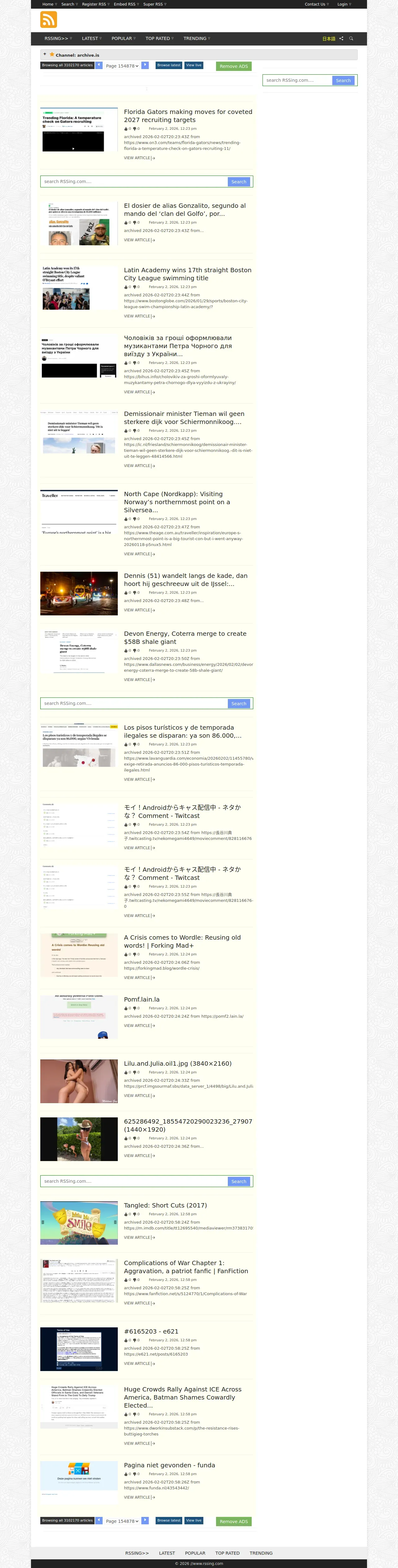Click the green Remove ADS button at bottom
398x1568 pixels.
click(233, 1521)
